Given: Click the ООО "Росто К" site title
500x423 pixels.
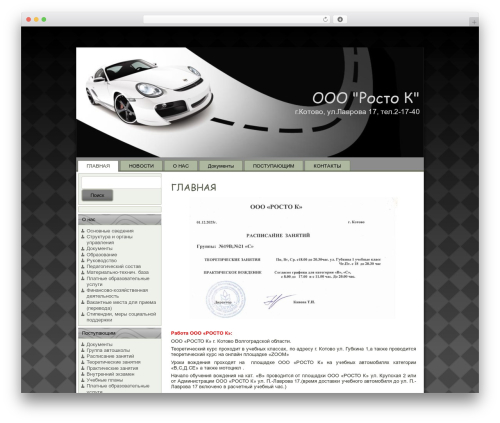Looking at the screenshot, I should point(365,98).
